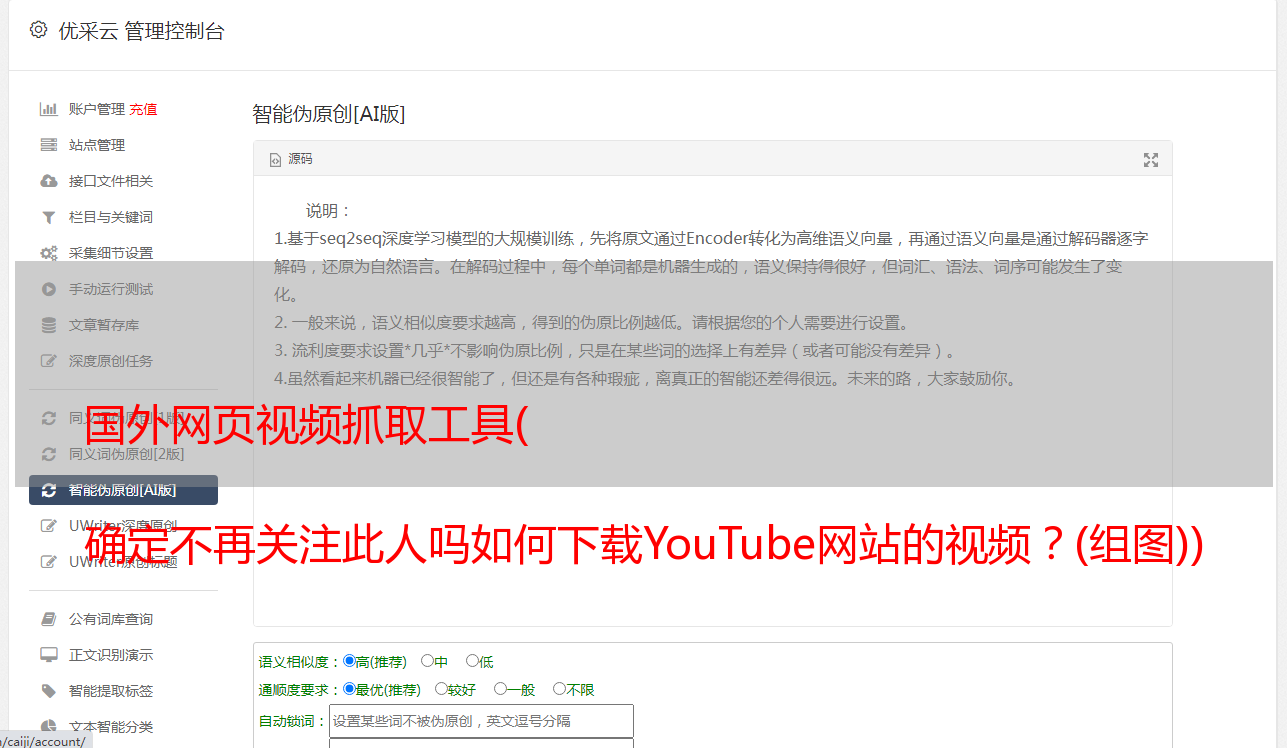This screenshot has width=1287, height=748.
Task: Click the line starting 3. 流利度要求设置
Action: coord(616,351)
